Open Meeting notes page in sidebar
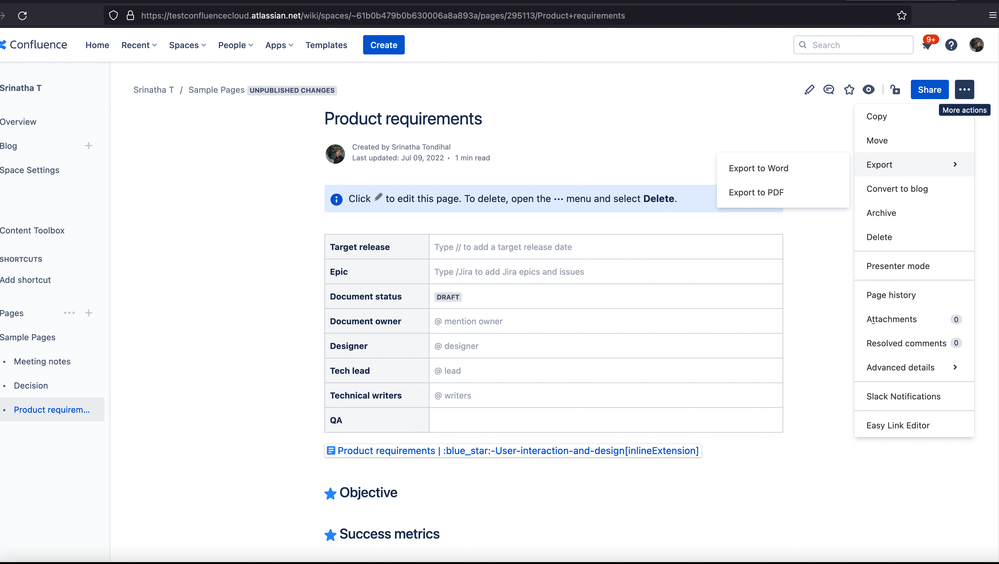 pyautogui.click(x=42, y=361)
